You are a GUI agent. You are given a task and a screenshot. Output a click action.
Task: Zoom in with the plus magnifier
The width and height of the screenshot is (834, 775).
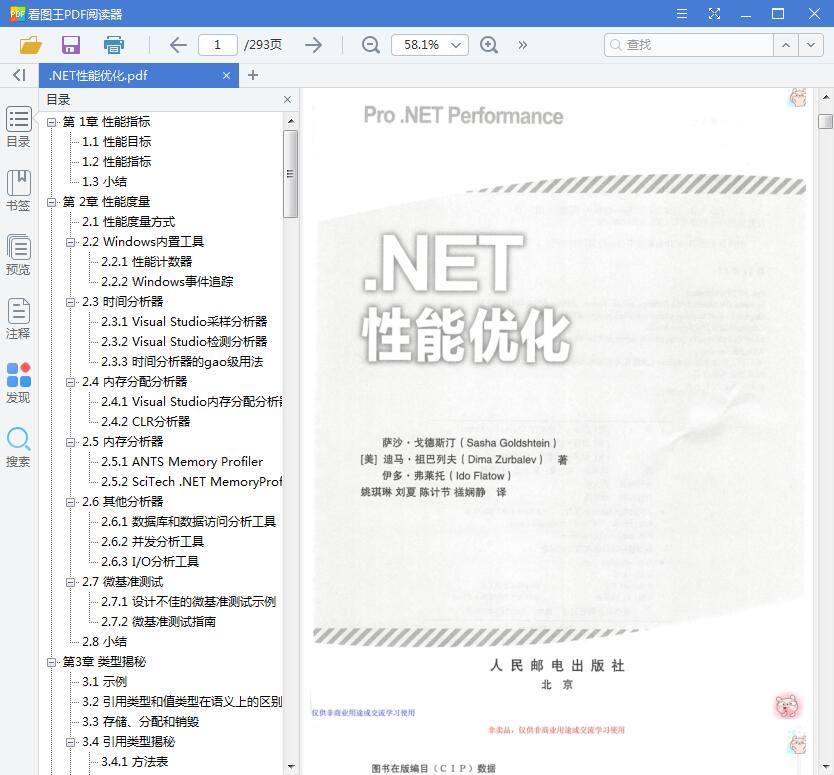click(x=488, y=45)
